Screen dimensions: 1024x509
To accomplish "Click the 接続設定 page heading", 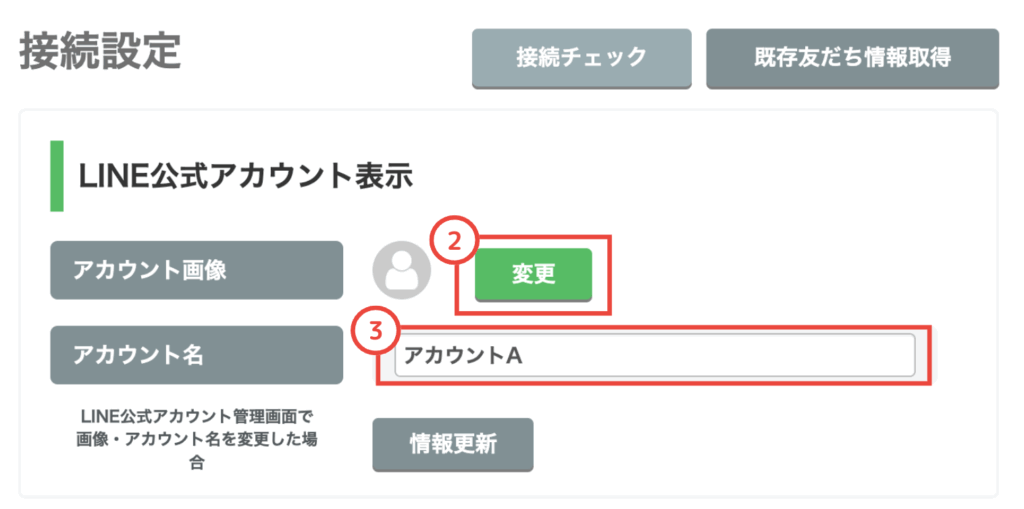I will 100,52.
